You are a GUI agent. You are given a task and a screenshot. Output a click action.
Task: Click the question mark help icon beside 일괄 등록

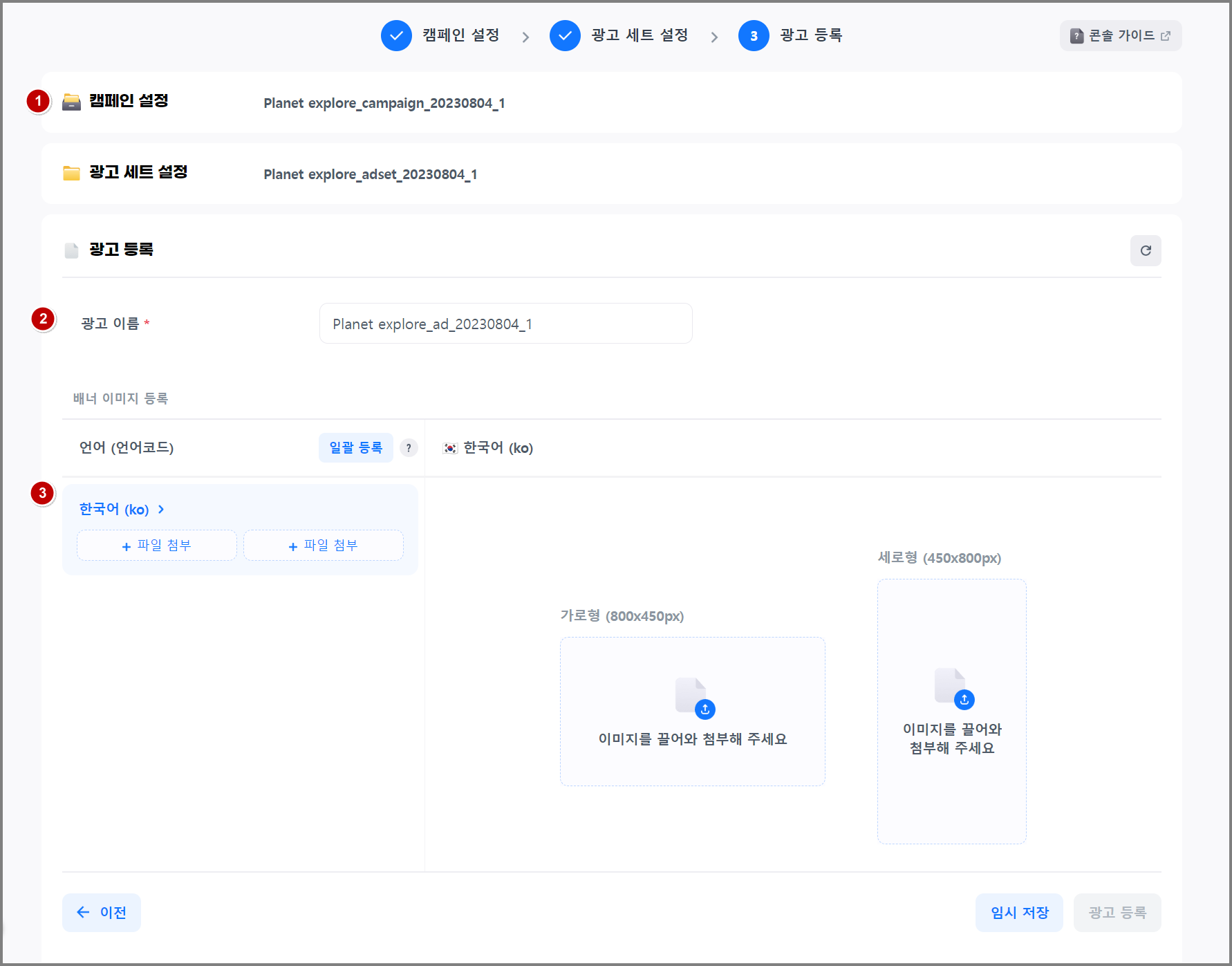[409, 448]
